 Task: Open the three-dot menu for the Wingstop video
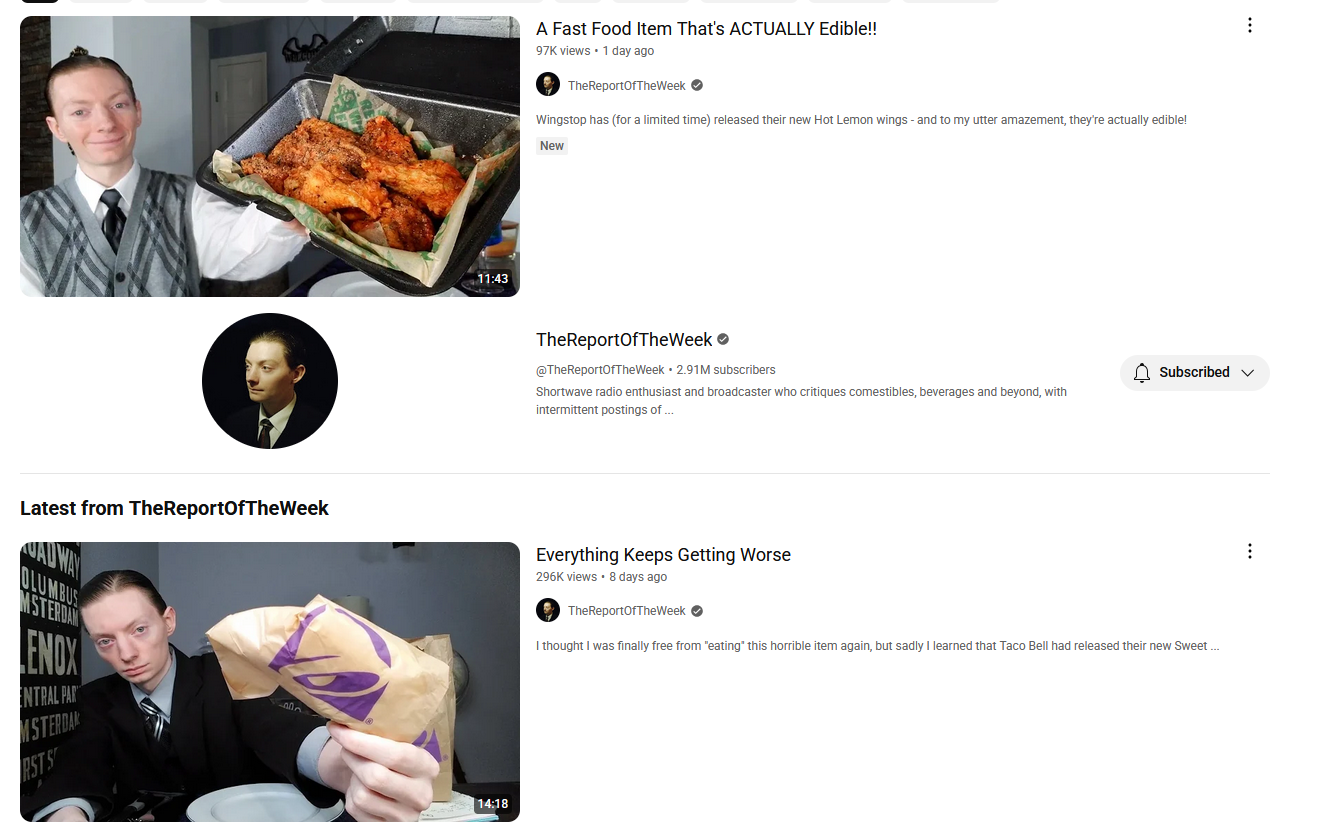click(x=1249, y=26)
